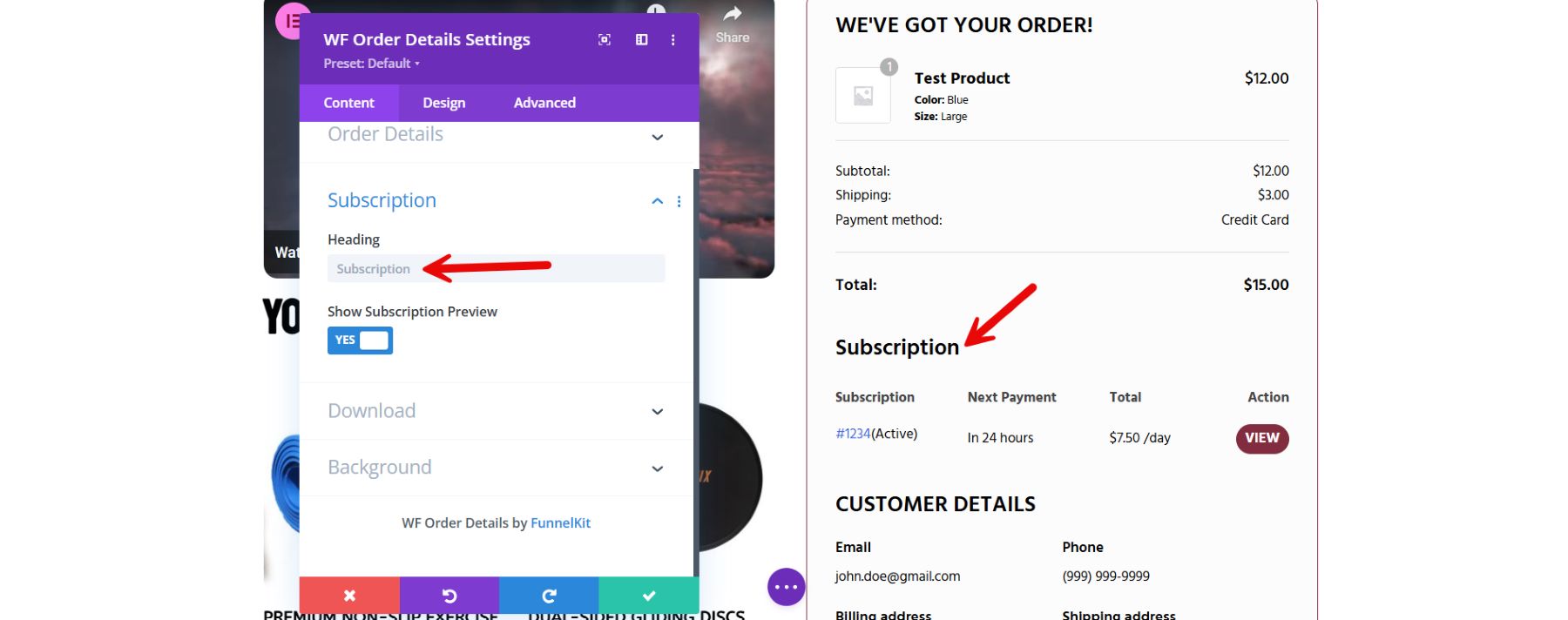Discard changes with the red X icon
The height and width of the screenshot is (620, 1568).
[349, 596]
